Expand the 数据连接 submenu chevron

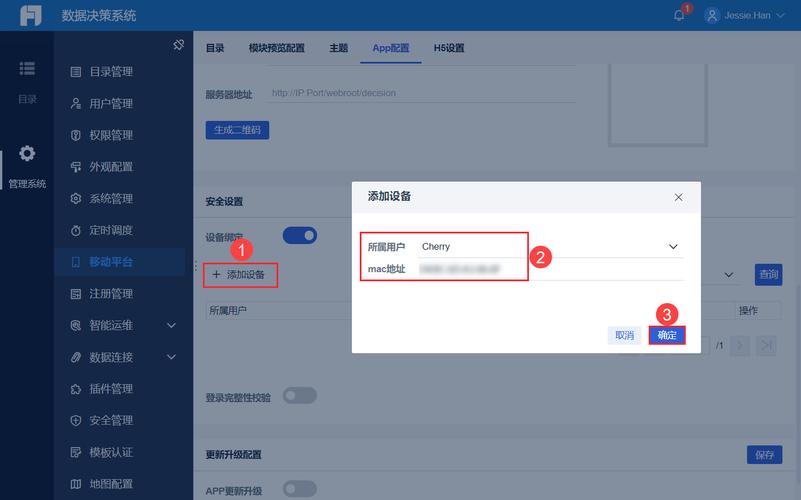click(172, 357)
